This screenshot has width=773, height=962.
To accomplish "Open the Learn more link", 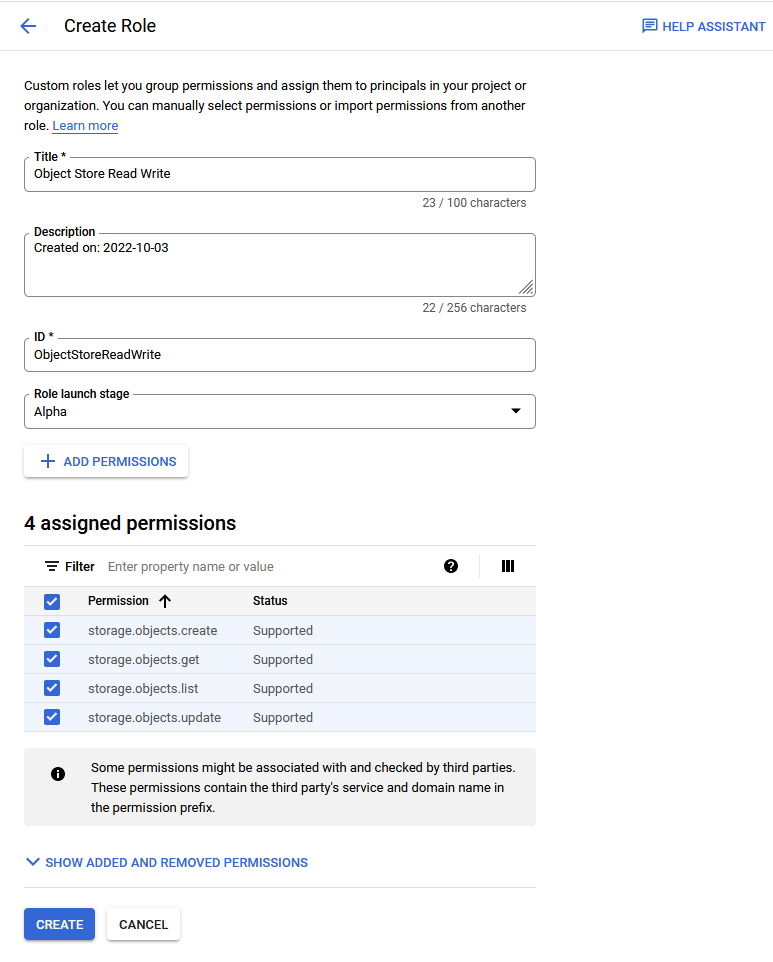I will [85, 126].
